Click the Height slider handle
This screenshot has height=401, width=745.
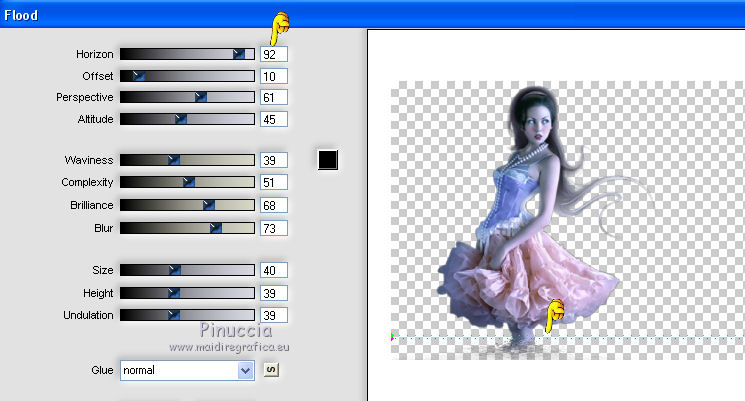point(173,293)
